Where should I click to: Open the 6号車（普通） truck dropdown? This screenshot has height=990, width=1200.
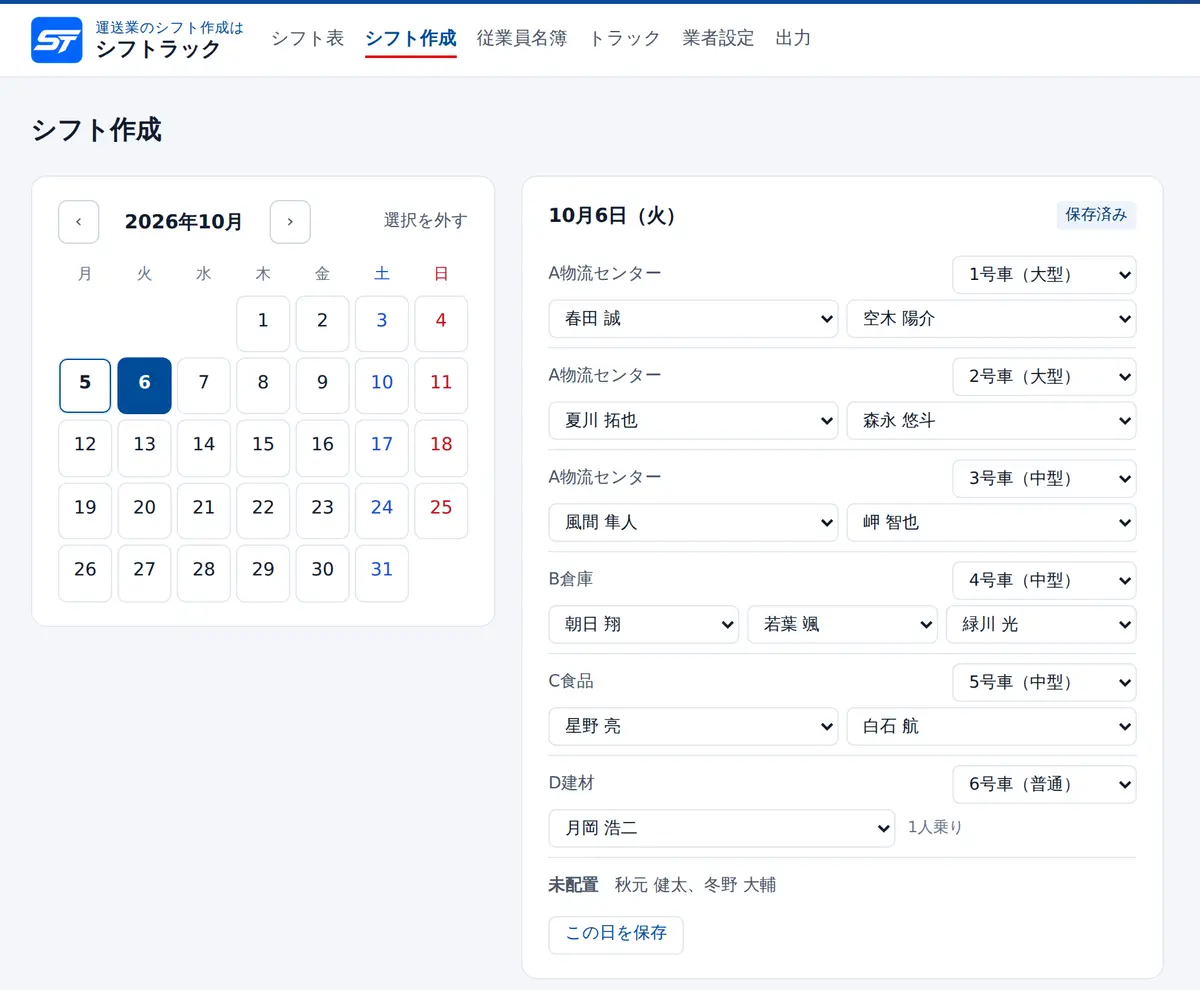(x=1044, y=785)
